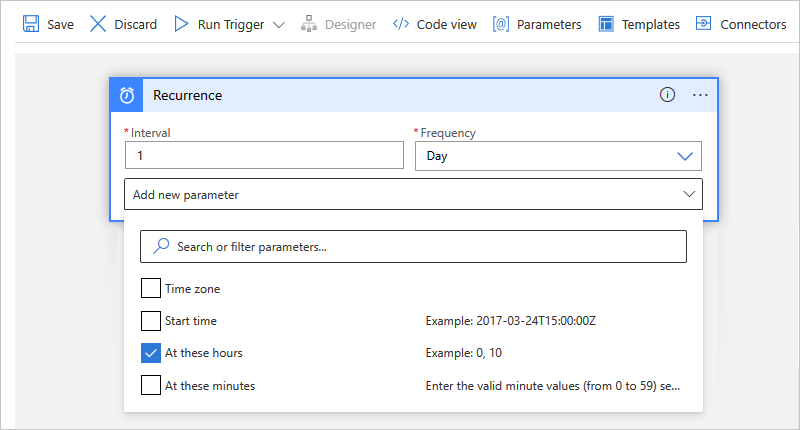800x430 pixels.
Task: Focus the Search or filter parameters box
Action: click(x=413, y=246)
